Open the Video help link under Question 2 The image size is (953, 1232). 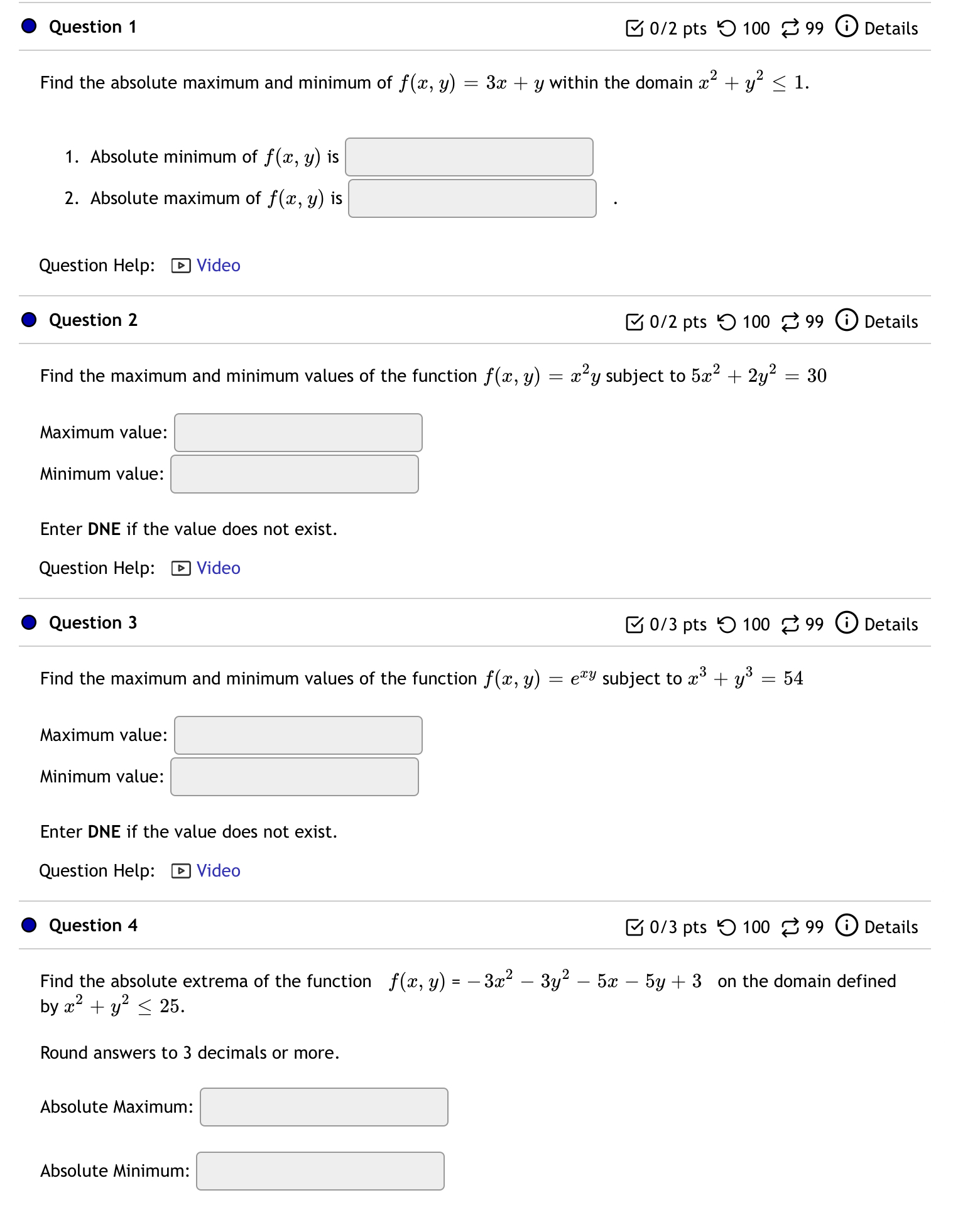point(217,568)
